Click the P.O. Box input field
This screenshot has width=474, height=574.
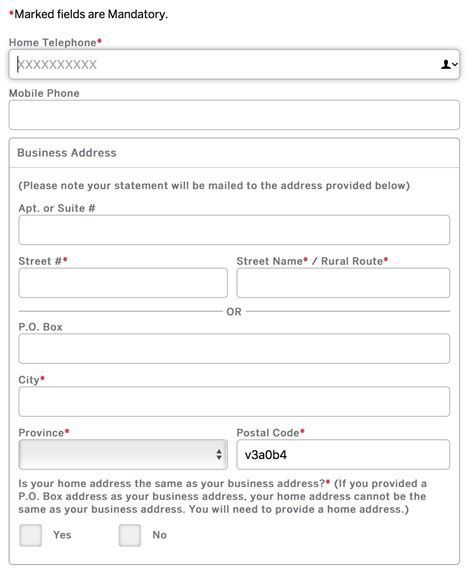coord(234,348)
